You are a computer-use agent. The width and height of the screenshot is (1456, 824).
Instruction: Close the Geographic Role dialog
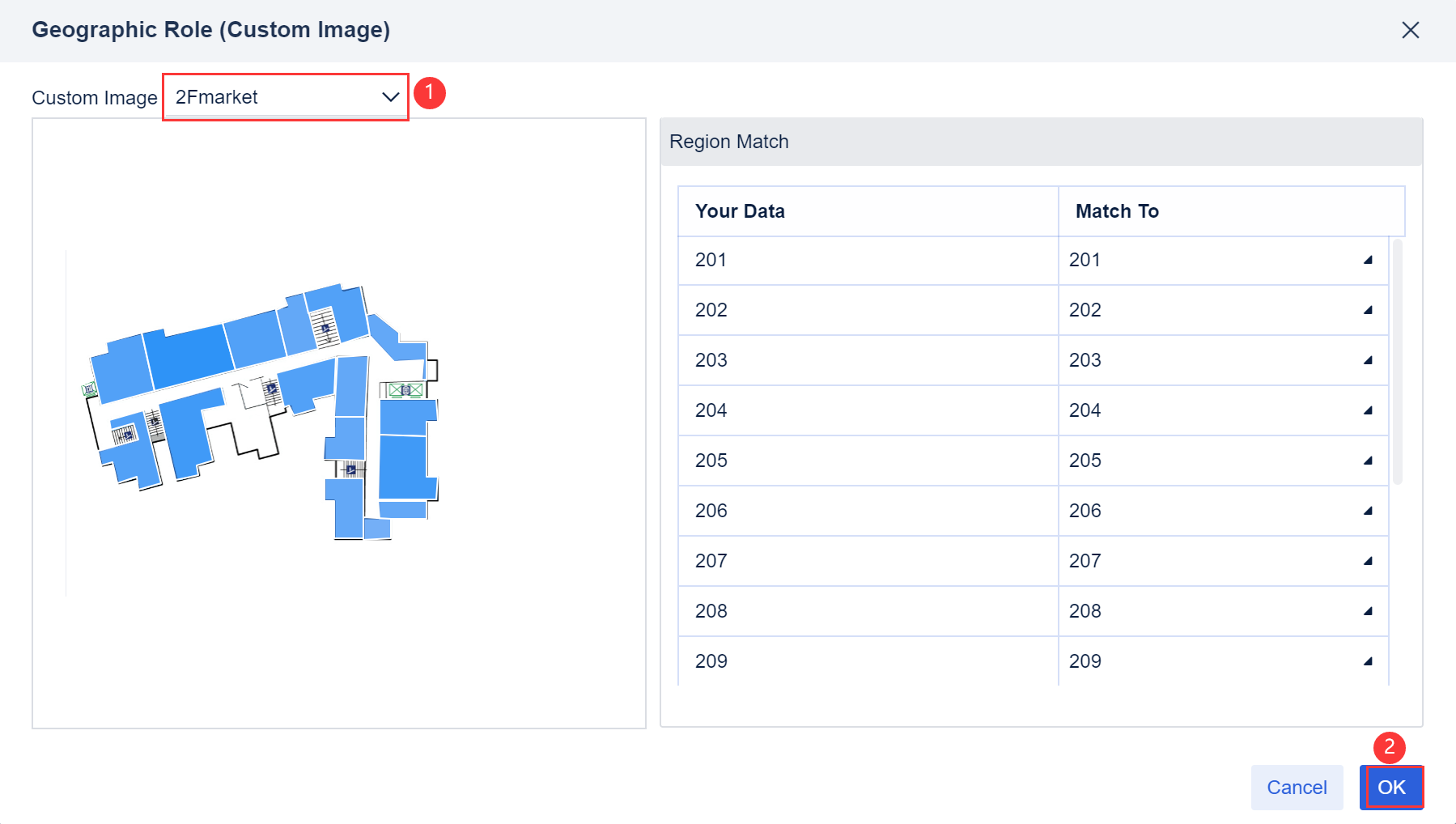[1411, 30]
